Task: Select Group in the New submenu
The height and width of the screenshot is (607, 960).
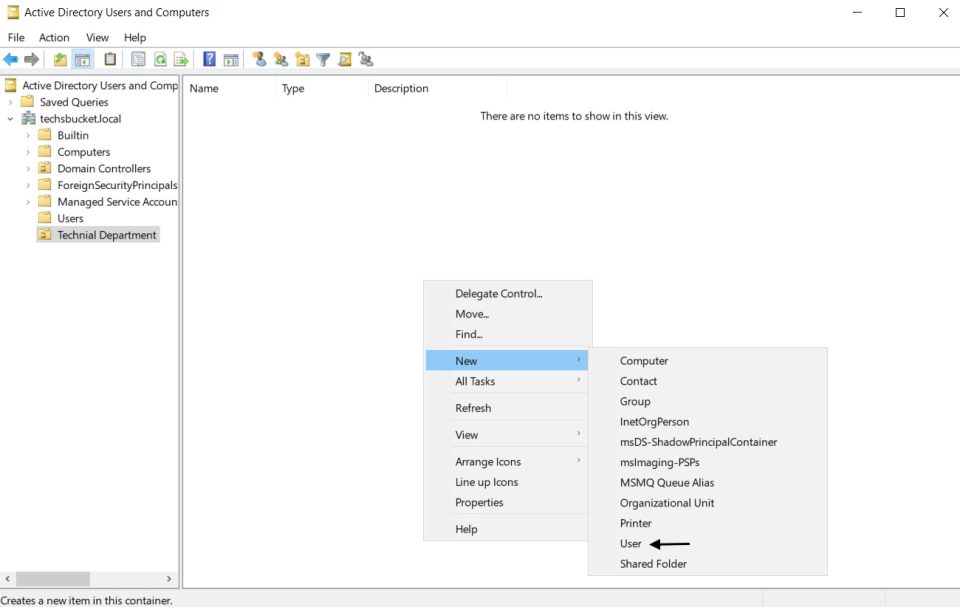Action: point(708,401)
